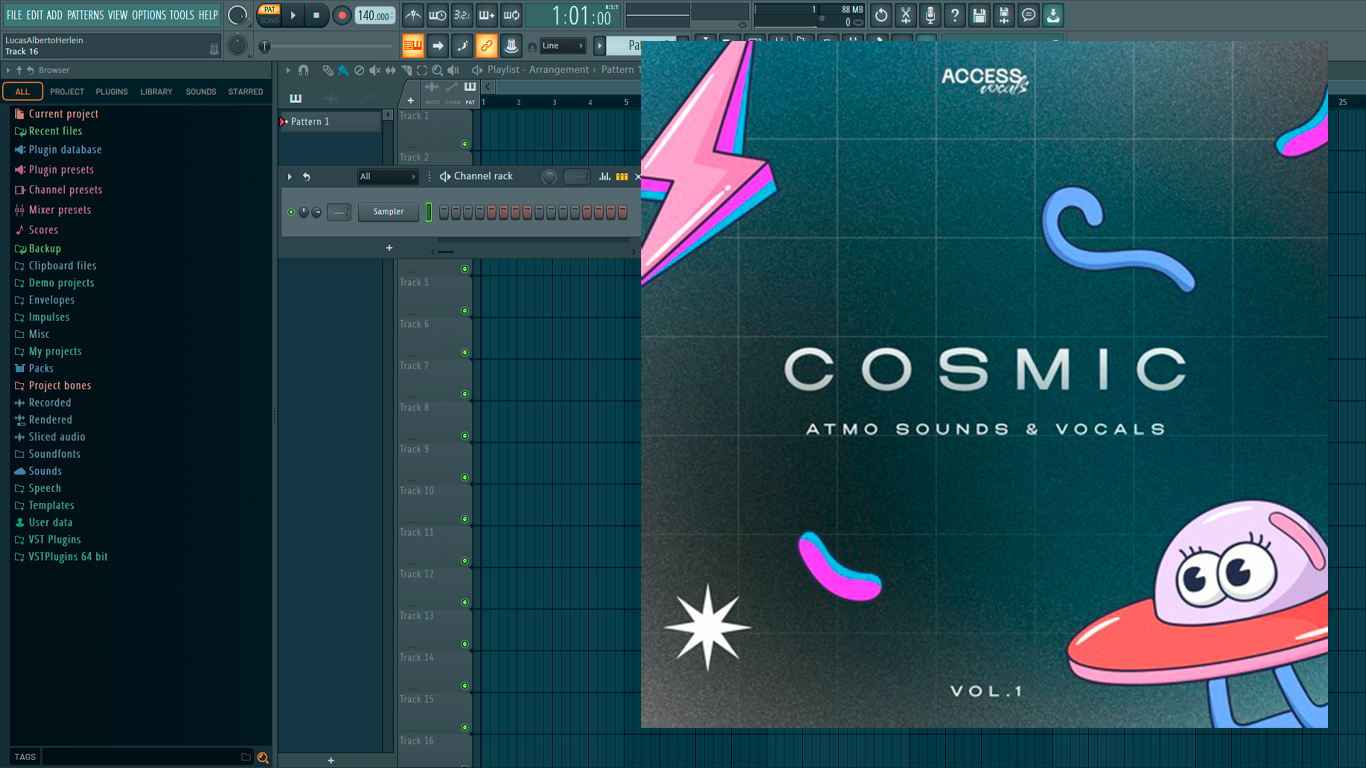Toggle the last step of the Sampler sequence
The image size is (1366, 768).
coord(623,212)
